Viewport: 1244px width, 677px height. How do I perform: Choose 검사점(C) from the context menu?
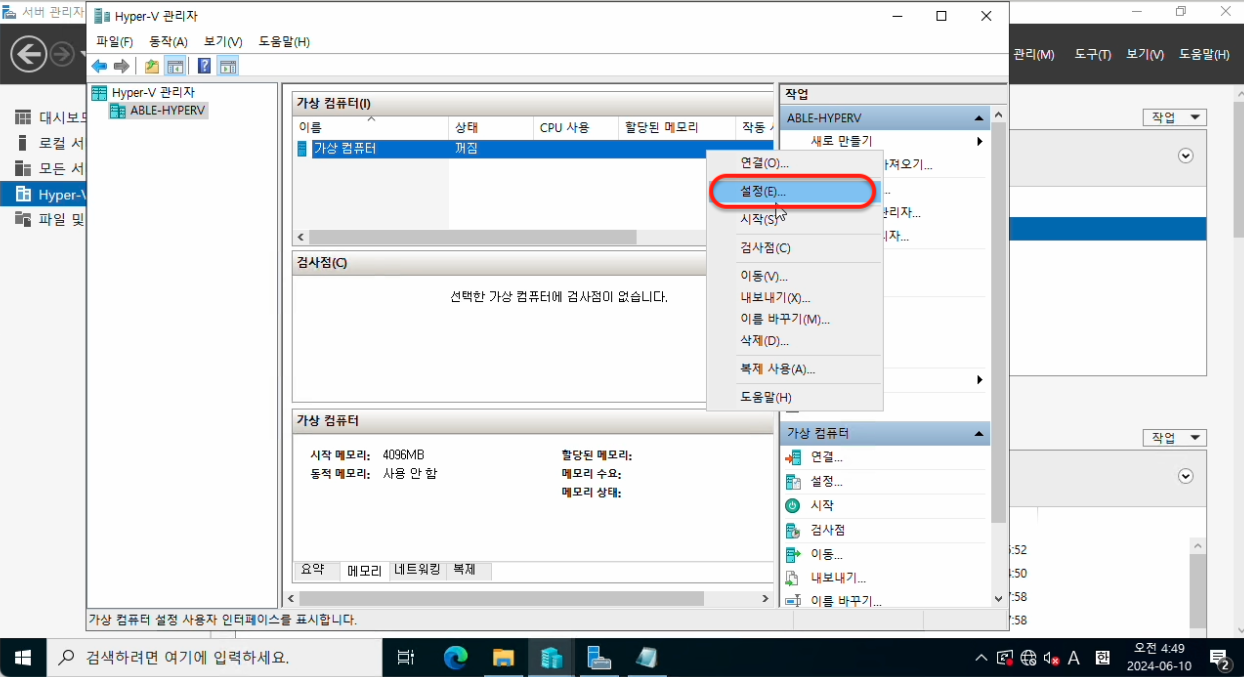794,248
